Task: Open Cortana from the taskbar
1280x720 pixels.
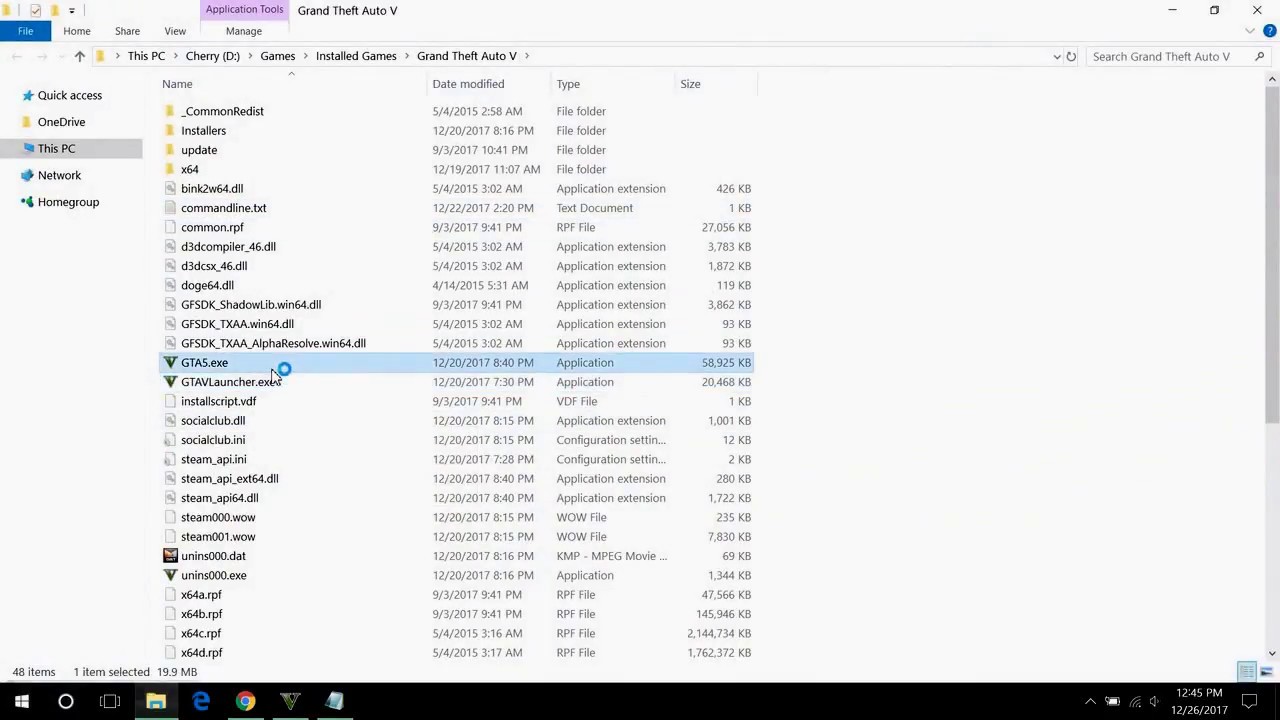Action: point(66,701)
